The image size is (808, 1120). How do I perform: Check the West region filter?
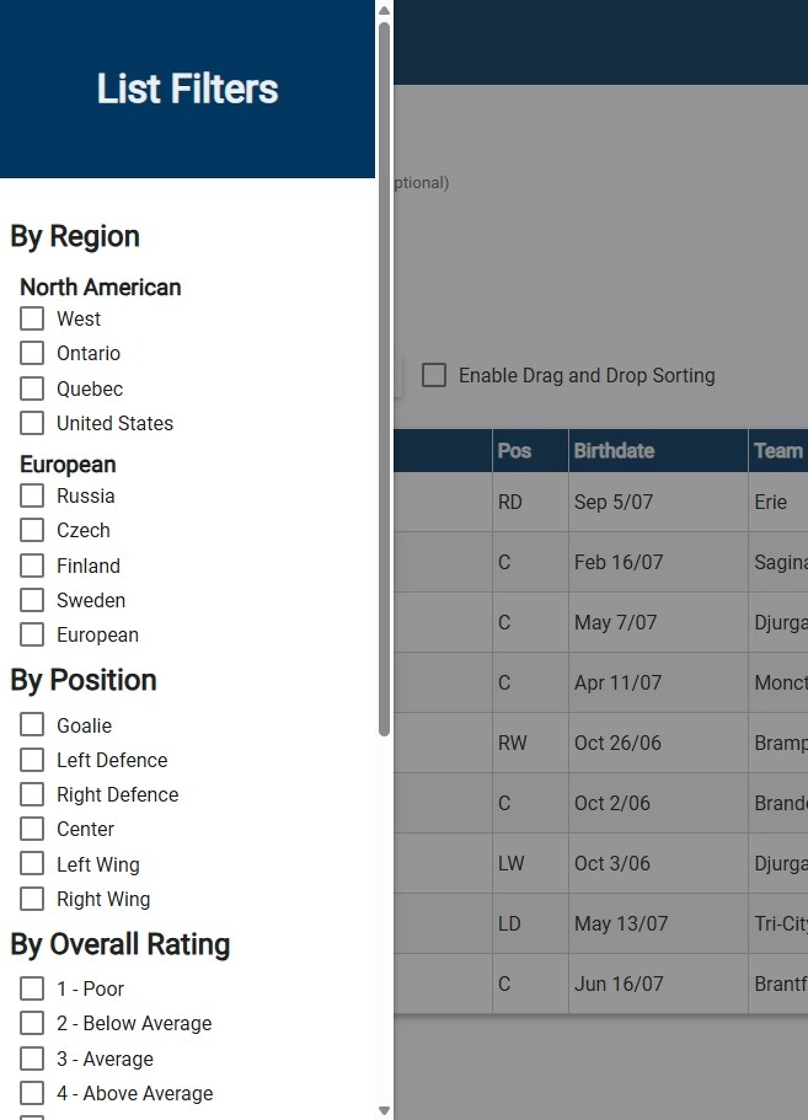pyautogui.click(x=31, y=319)
